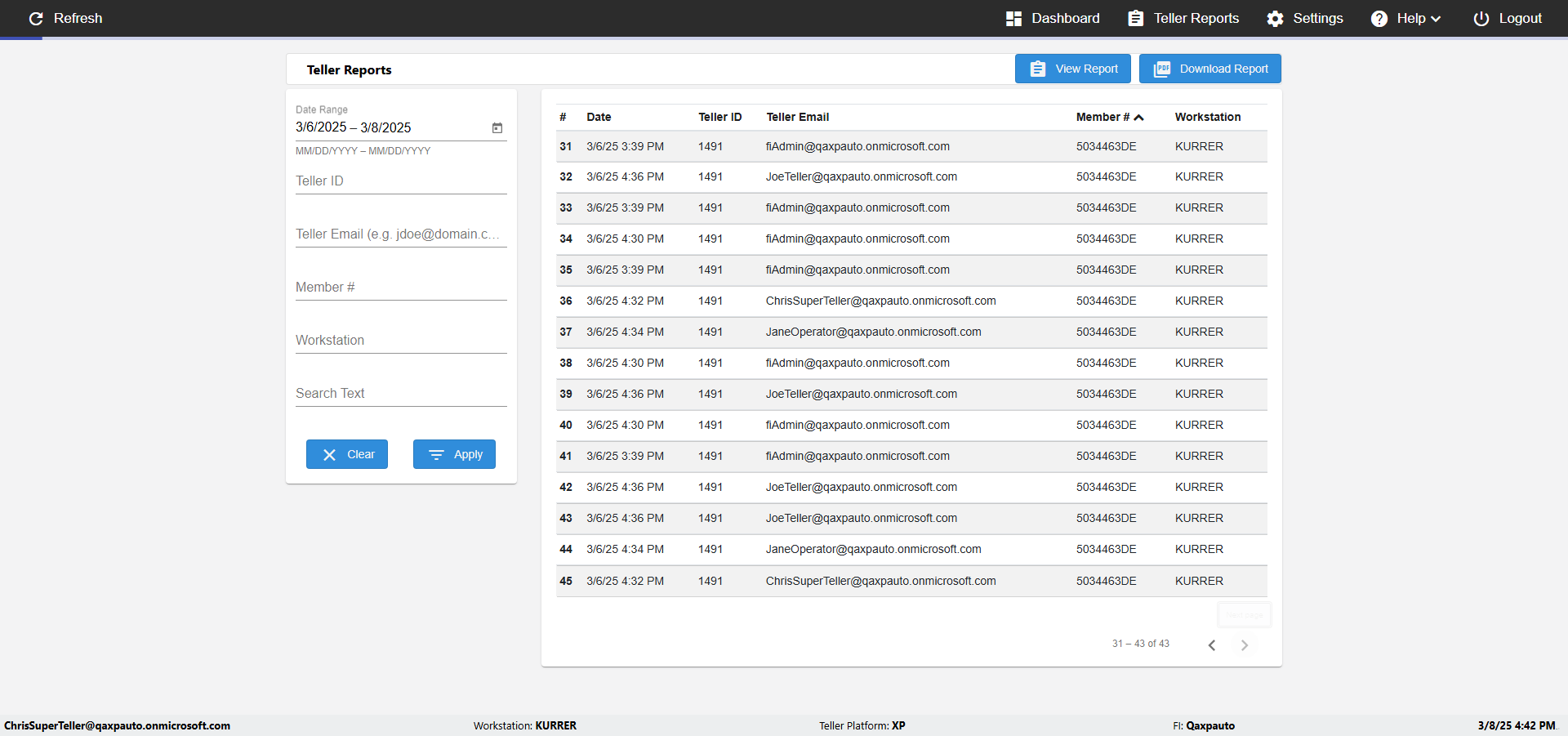Apply the filters with Apply button

tap(454, 454)
